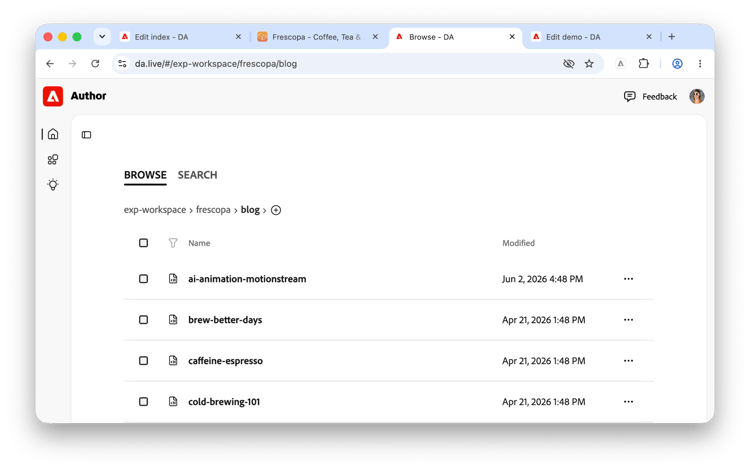
Task: Open the apps icon in left sidebar
Action: (53, 159)
